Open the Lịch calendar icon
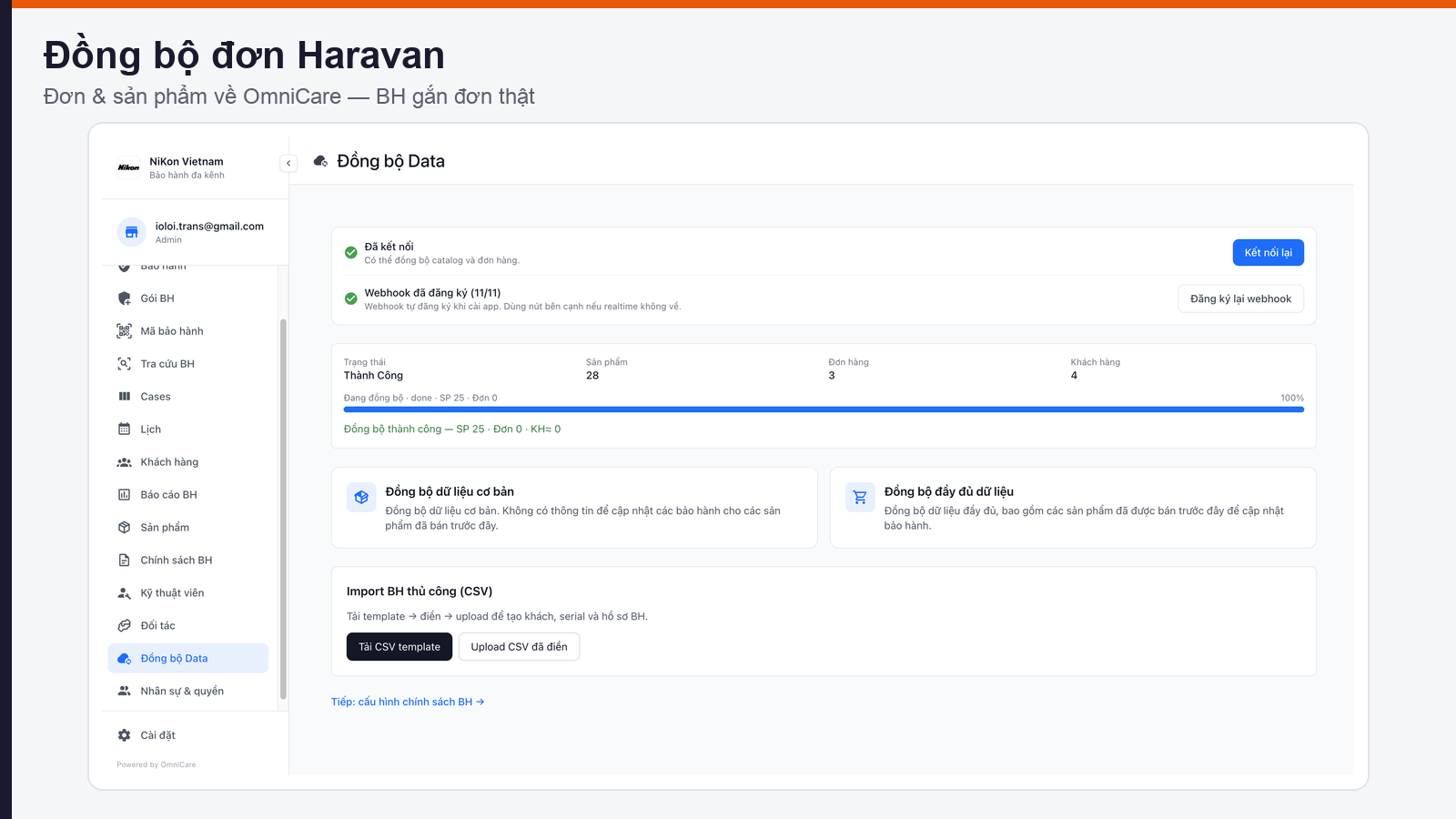 point(125,430)
